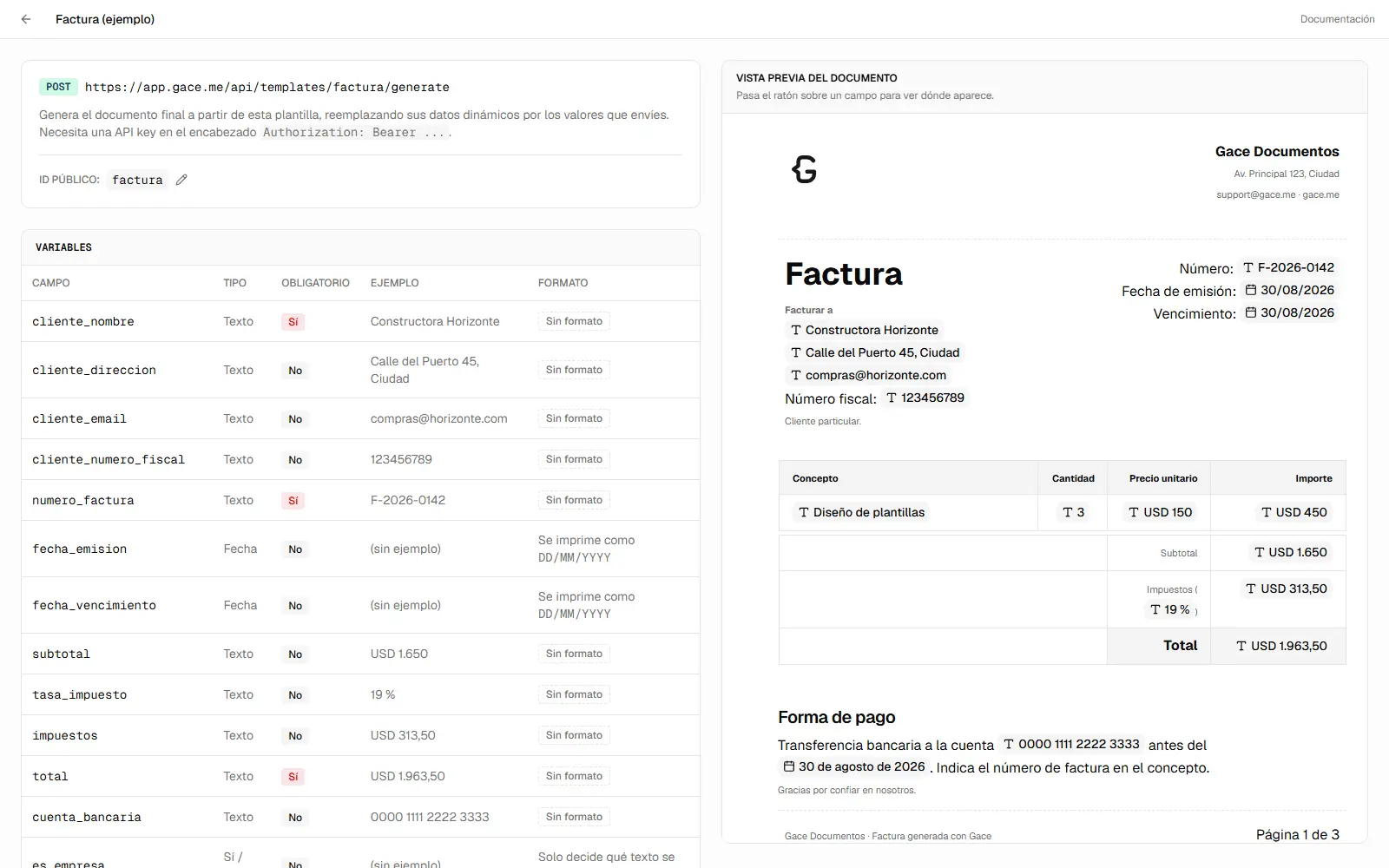Viewport: 1389px width, 868px height.
Task: Click the total 'USD 1.963,50' preview field
Action: click(x=1282, y=646)
